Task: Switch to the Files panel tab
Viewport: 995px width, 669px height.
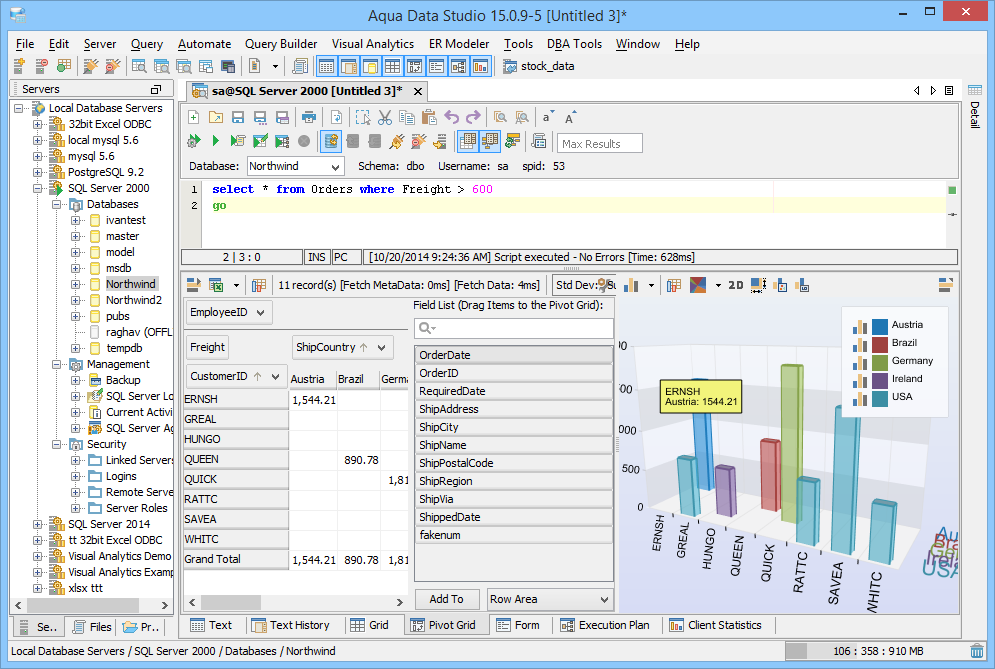Action: (93, 627)
